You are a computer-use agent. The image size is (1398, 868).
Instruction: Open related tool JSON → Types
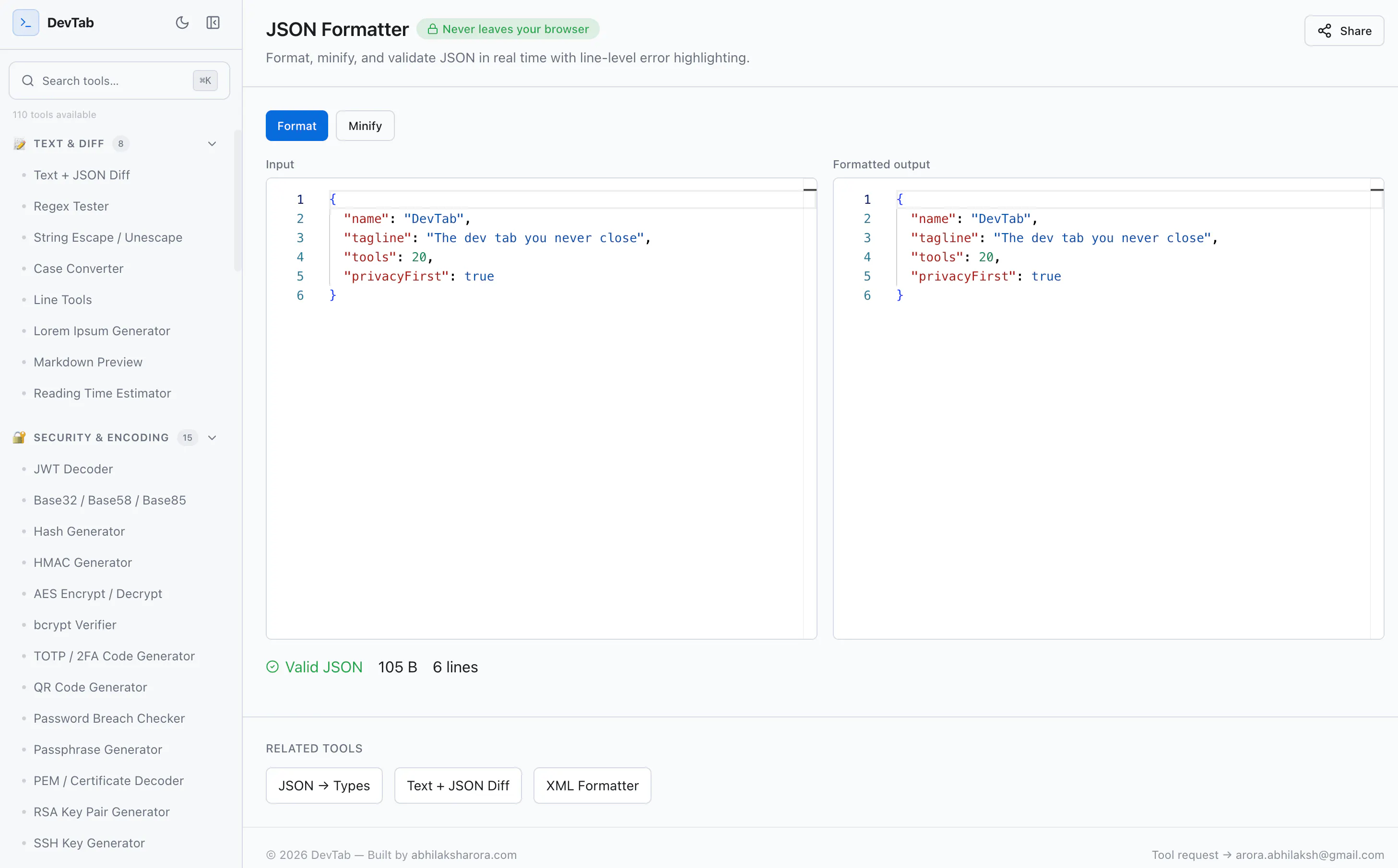(x=324, y=786)
